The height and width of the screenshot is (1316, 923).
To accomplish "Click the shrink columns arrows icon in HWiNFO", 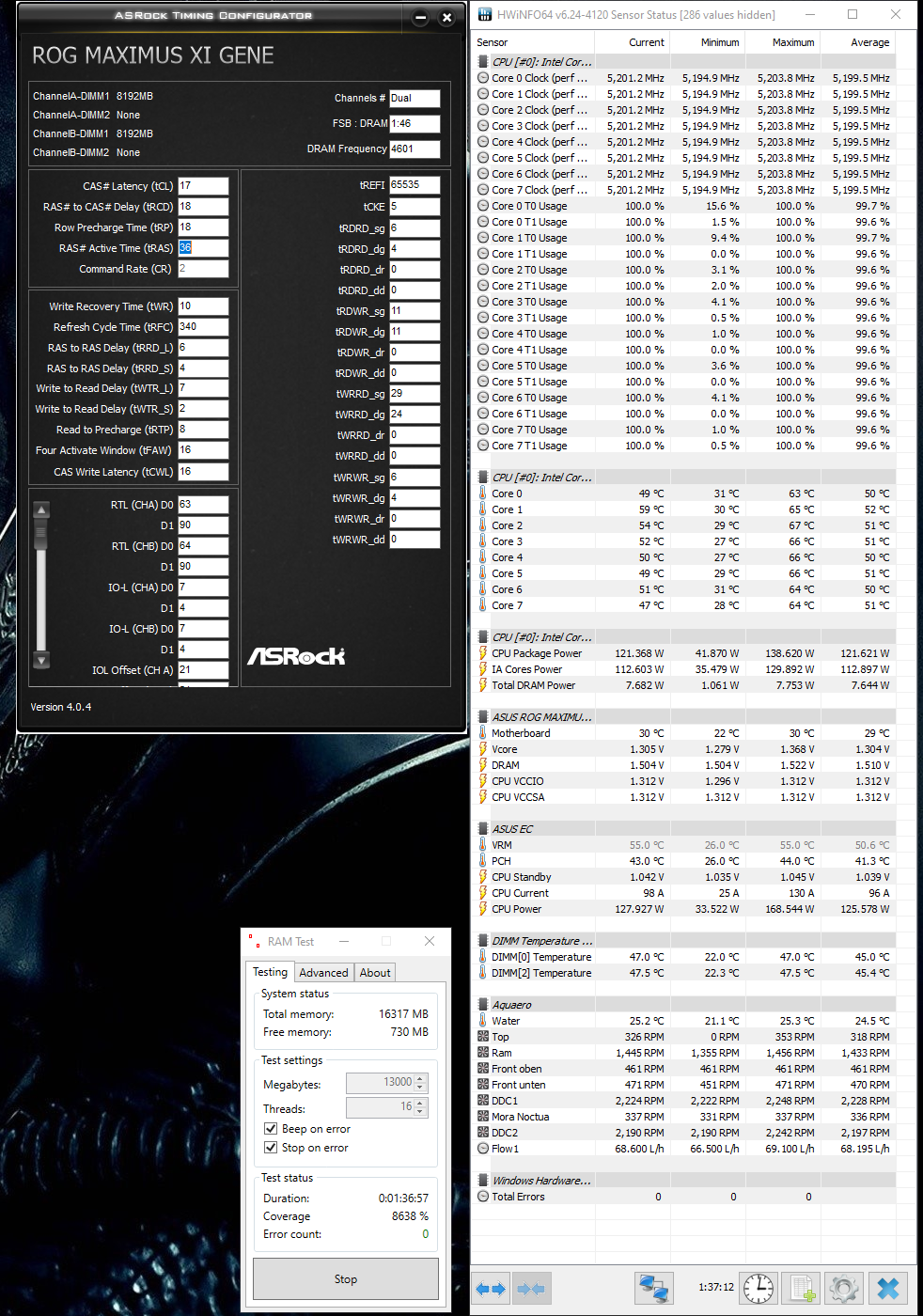I will pos(531,1289).
